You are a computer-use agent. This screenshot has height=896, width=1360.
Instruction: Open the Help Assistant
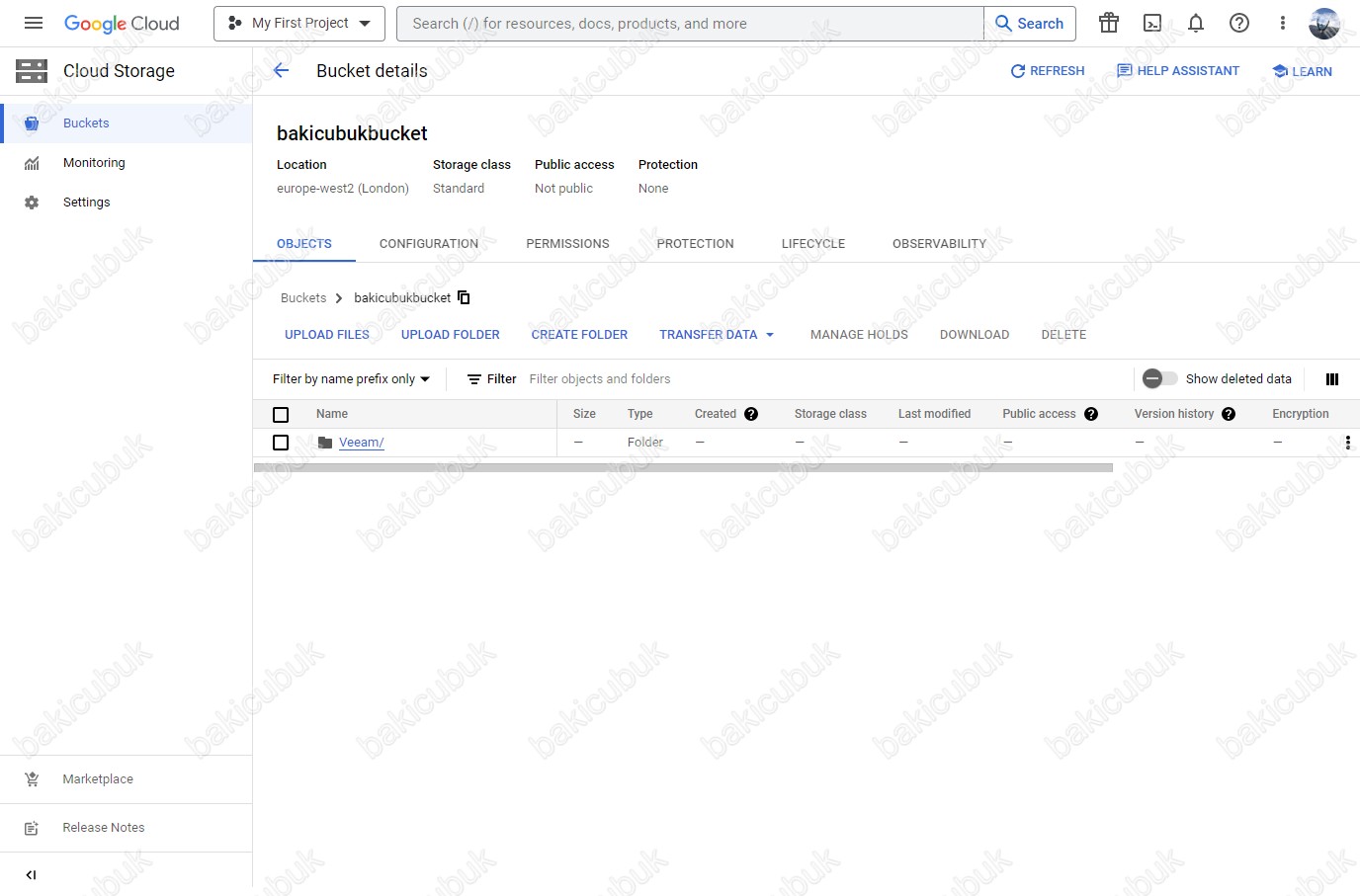1177,71
